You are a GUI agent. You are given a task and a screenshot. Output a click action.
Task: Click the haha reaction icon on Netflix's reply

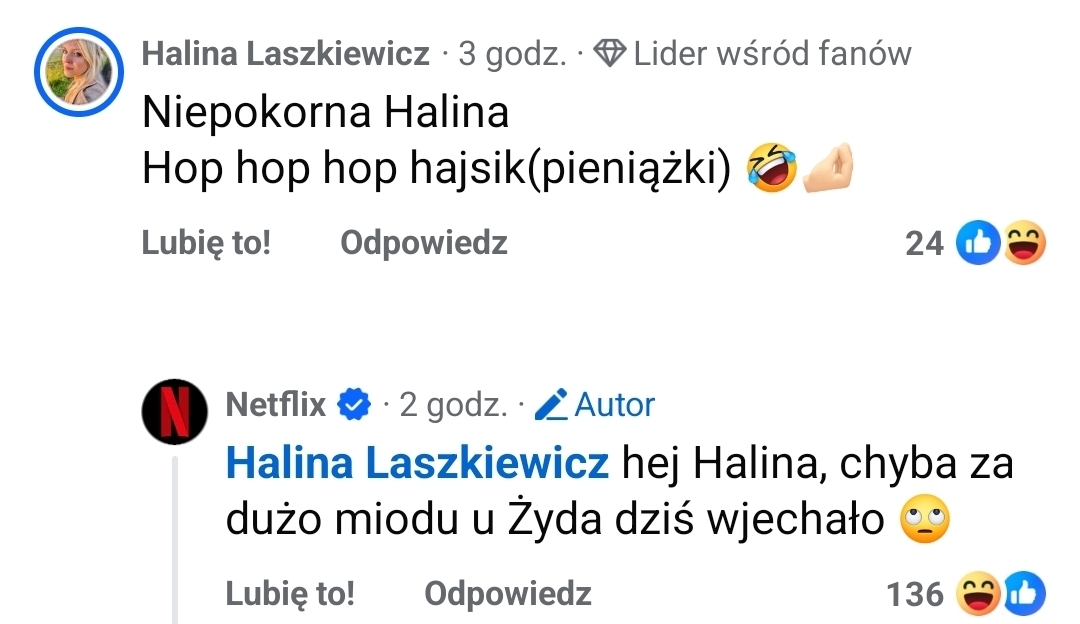(x=977, y=594)
